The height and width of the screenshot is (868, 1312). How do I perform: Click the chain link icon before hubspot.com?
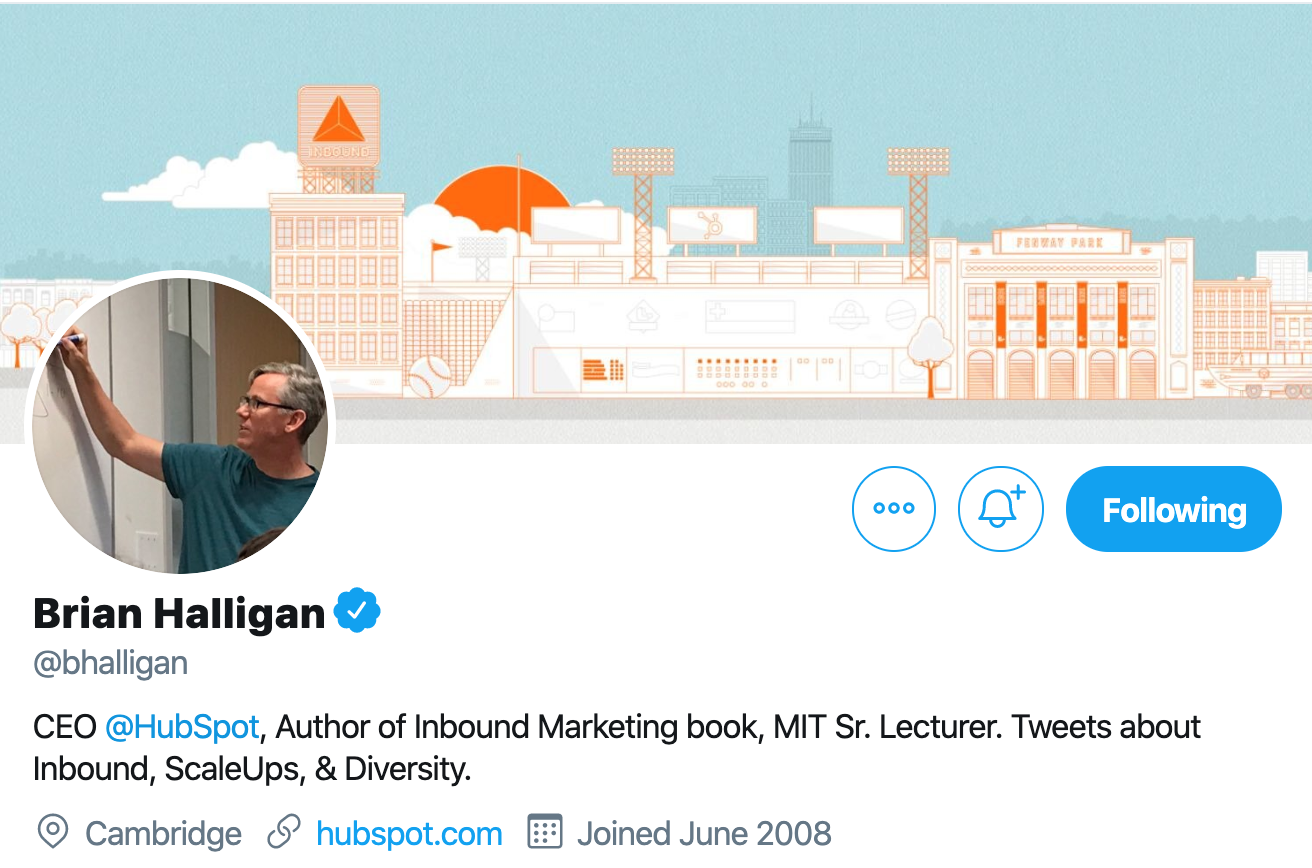point(283,832)
